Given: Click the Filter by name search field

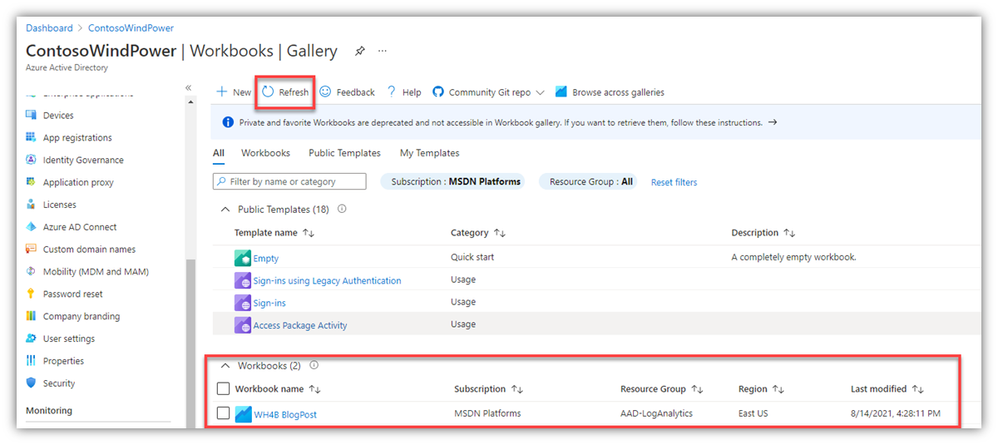Looking at the screenshot, I should coord(289,182).
